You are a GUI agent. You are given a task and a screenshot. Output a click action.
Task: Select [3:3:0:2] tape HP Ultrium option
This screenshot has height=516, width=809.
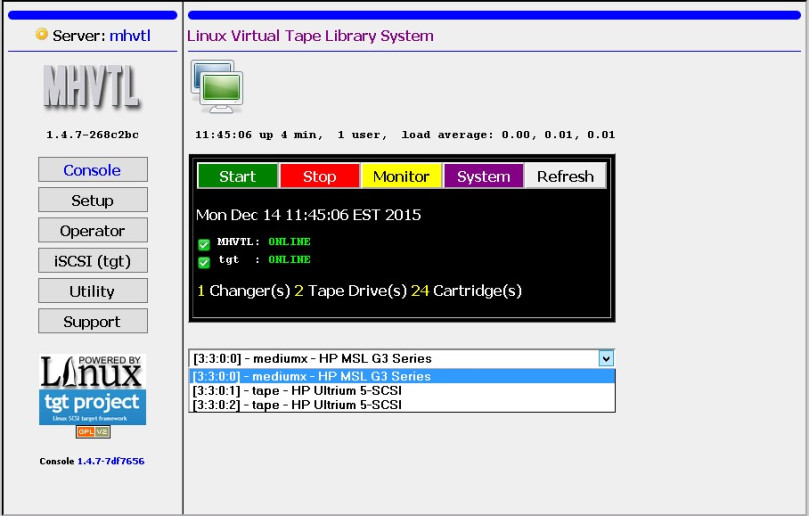click(402, 405)
